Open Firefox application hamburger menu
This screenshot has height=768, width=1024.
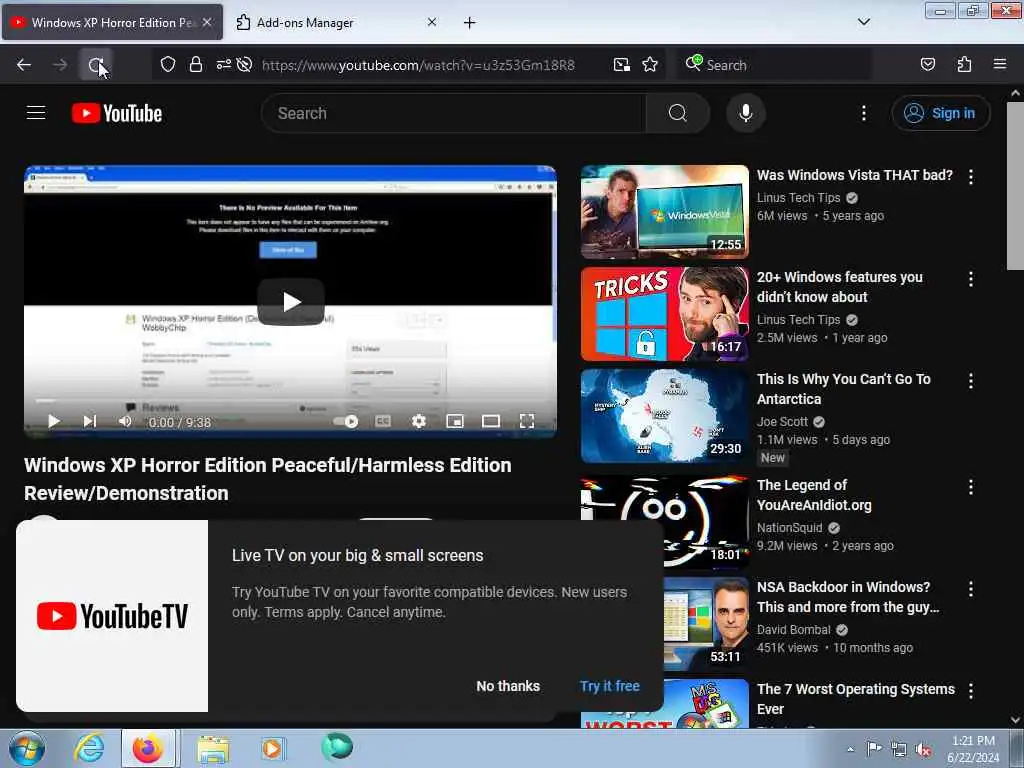tap(1000, 65)
